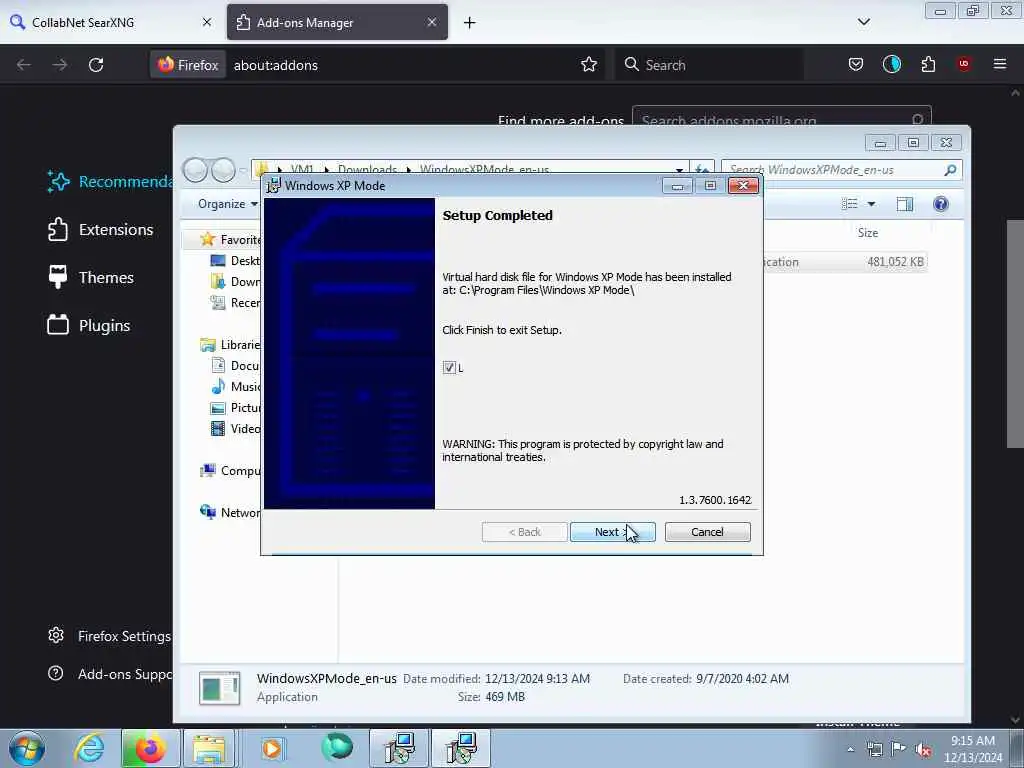Click WindowsXPMode_en-us thumbnail in details pane
This screenshot has width=1024, height=768.
coord(219,688)
